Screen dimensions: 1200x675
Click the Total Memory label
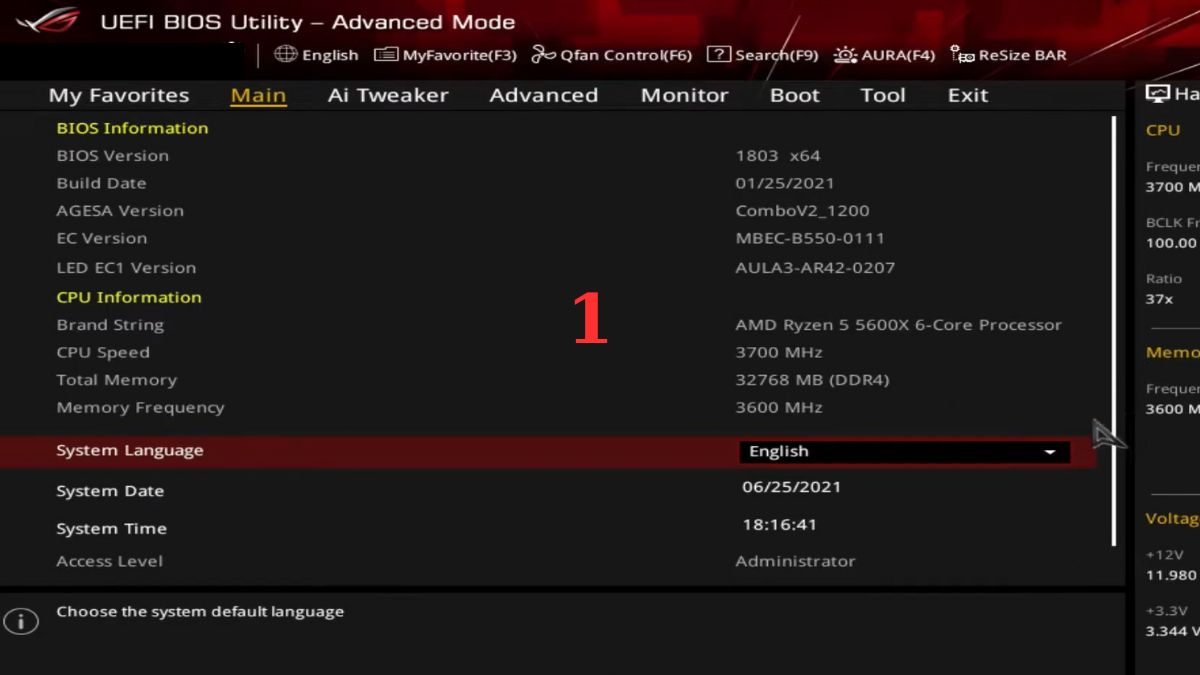click(x=117, y=380)
